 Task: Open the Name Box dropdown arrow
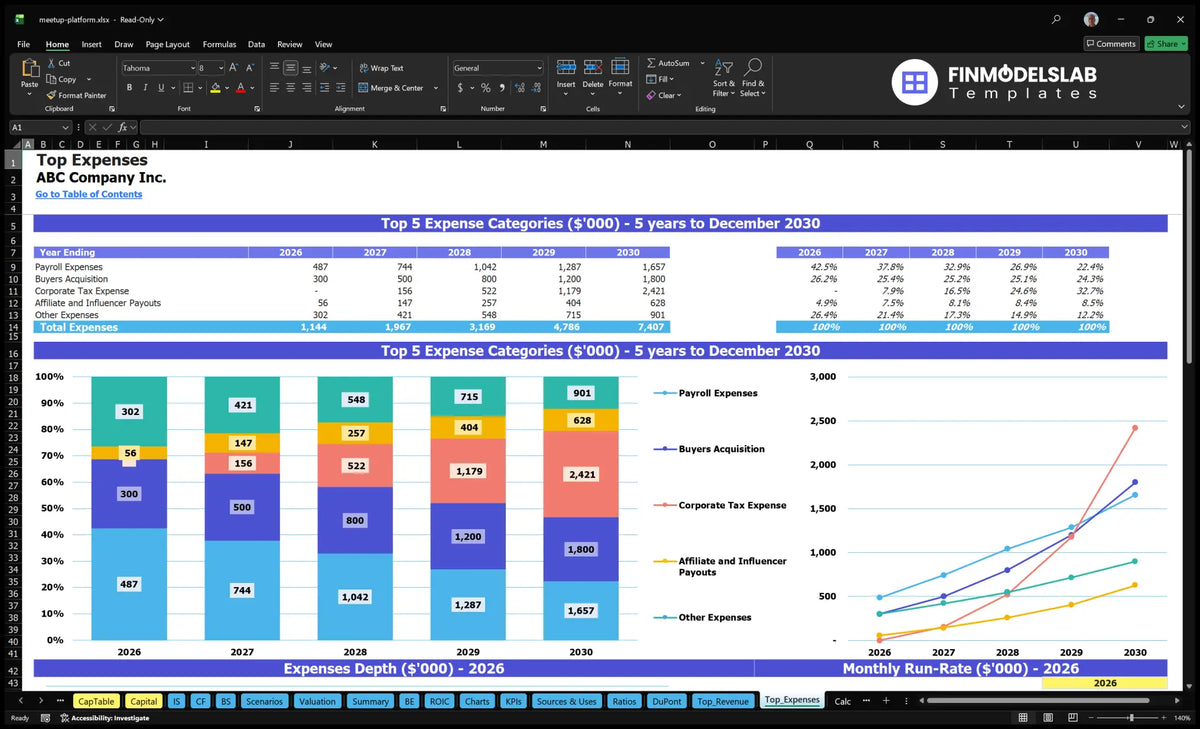65,127
